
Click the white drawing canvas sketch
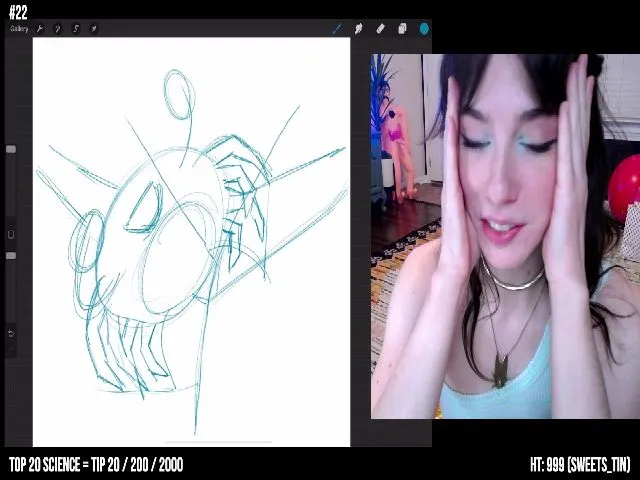(191, 242)
